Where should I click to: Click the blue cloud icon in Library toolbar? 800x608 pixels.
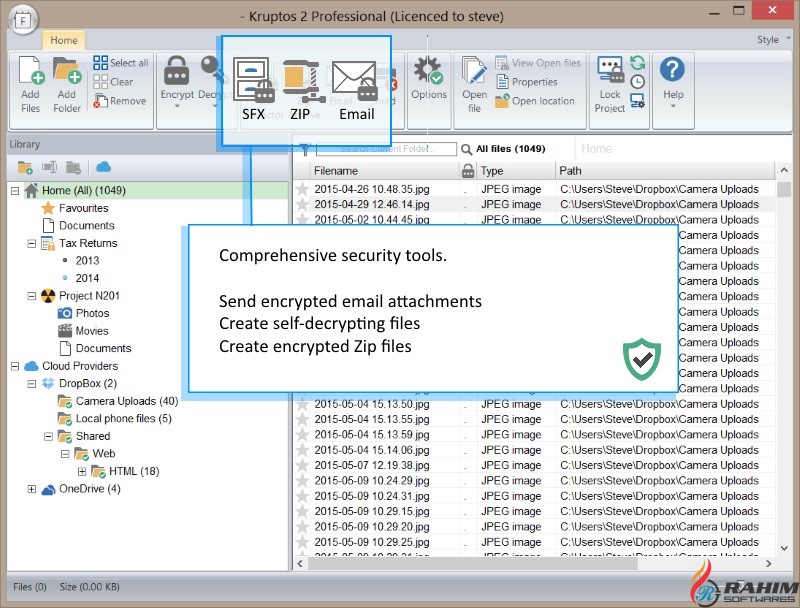click(x=102, y=167)
